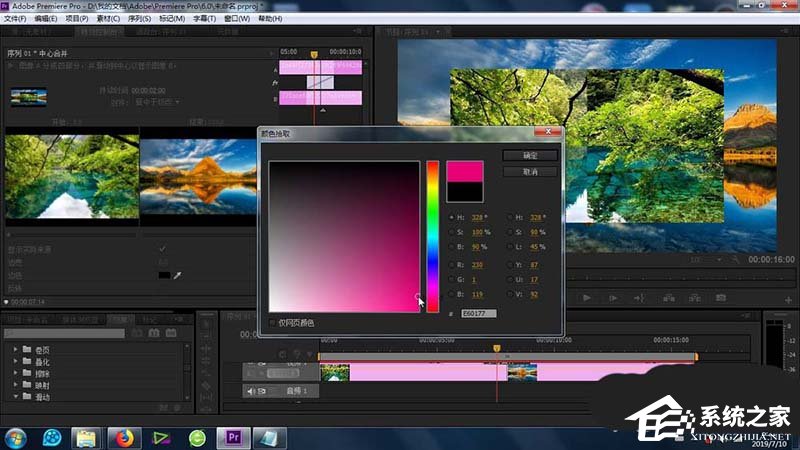Click the eyedropper beside the border color swatch
Viewport: 800px width, 450px height.
click(177, 275)
